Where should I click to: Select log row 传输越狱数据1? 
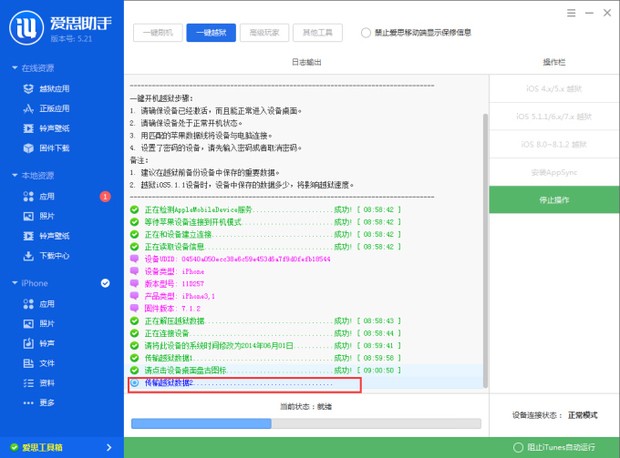coord(265,358)
